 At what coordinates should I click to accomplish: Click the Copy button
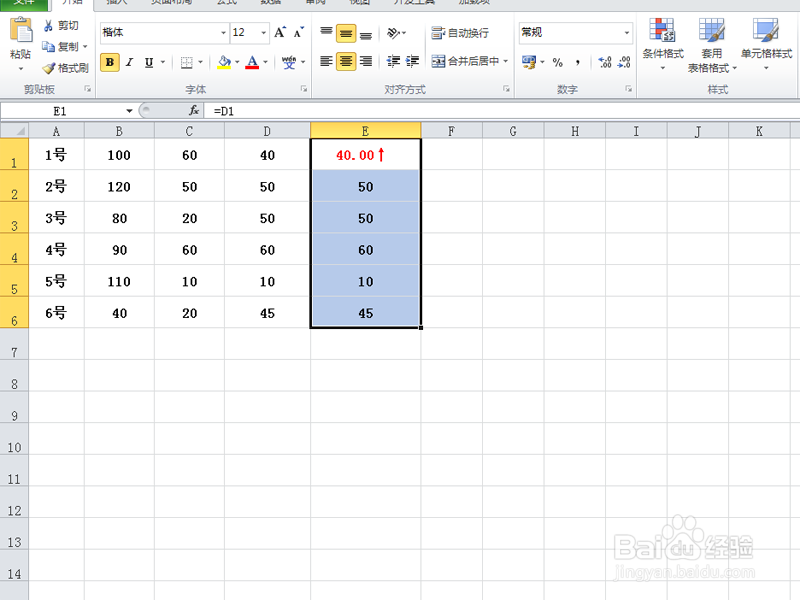click(x=61, y=46)
